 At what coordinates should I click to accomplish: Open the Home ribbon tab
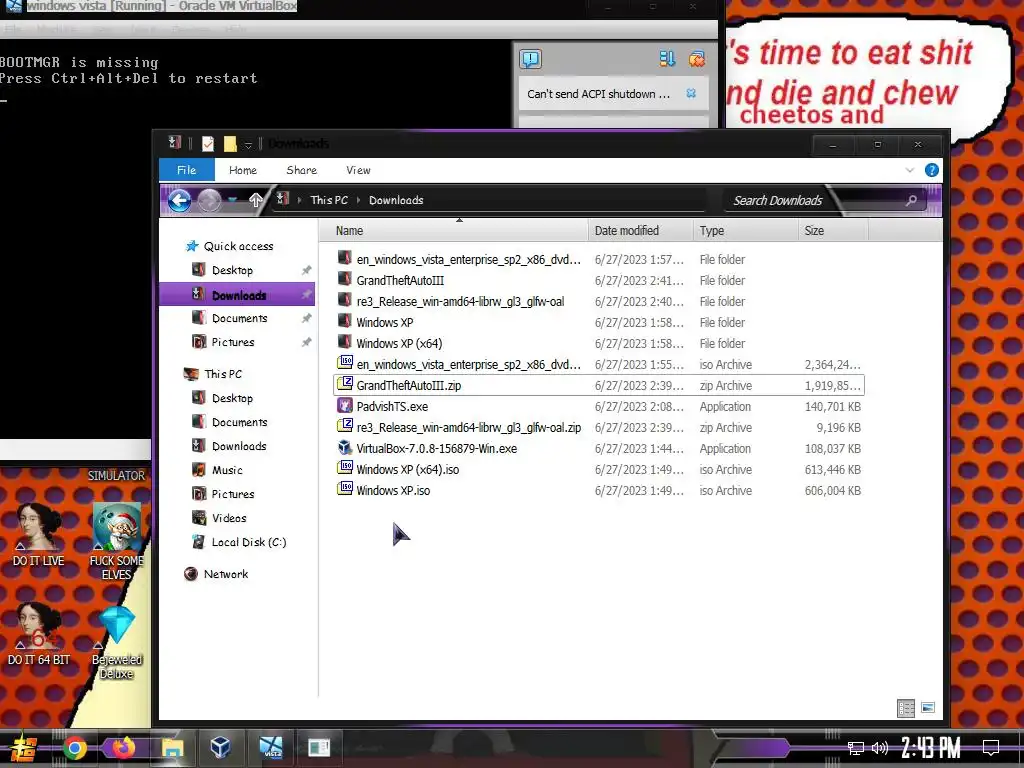[x=243, y=170]
